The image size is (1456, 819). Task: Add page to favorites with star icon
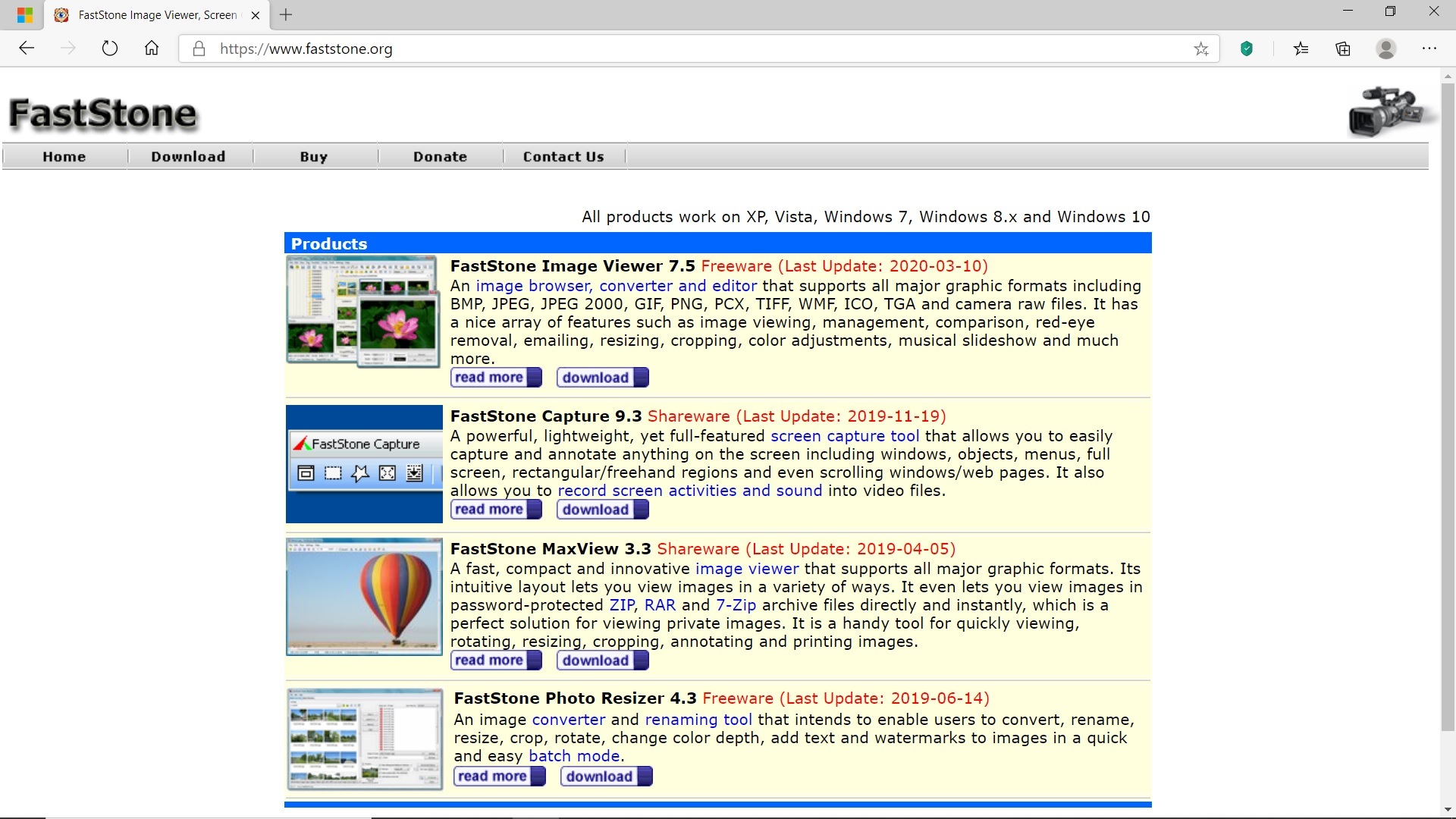click(1200, 49)
